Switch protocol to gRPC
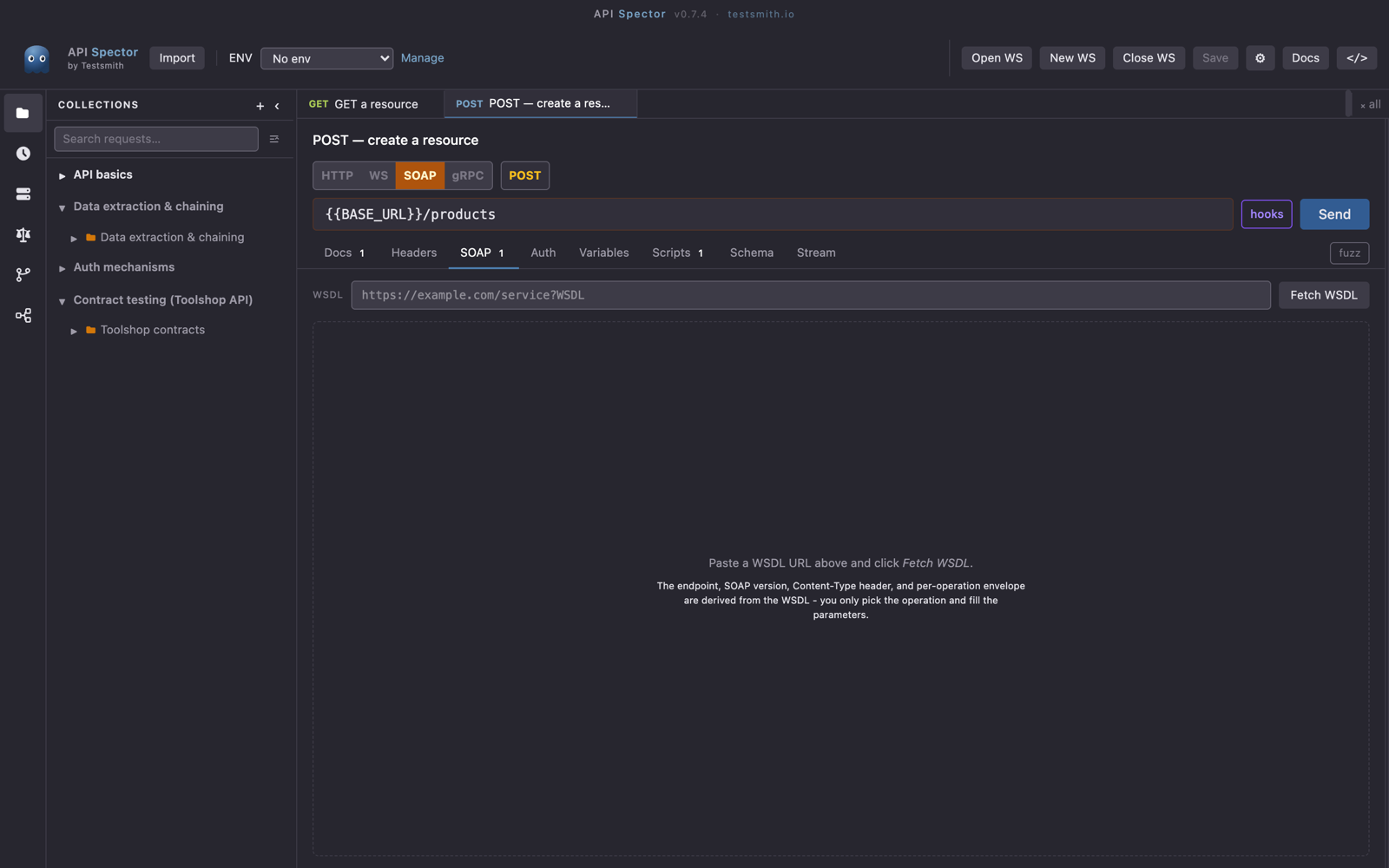 click(468, 175)
